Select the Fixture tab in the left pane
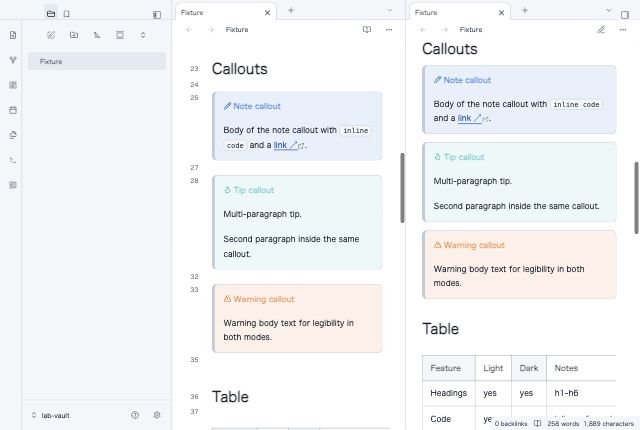 click(226, 13)
